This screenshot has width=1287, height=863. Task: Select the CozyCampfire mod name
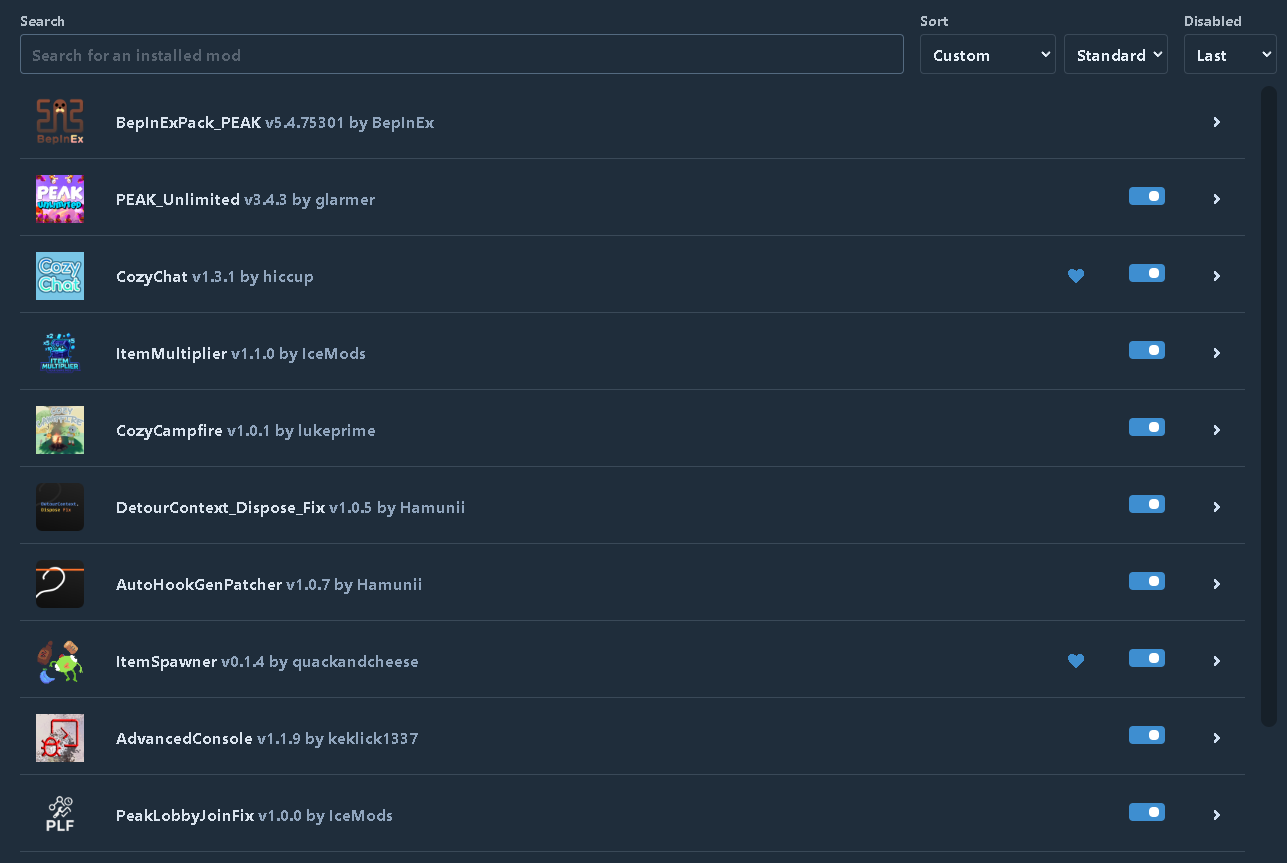click(169, 431)
